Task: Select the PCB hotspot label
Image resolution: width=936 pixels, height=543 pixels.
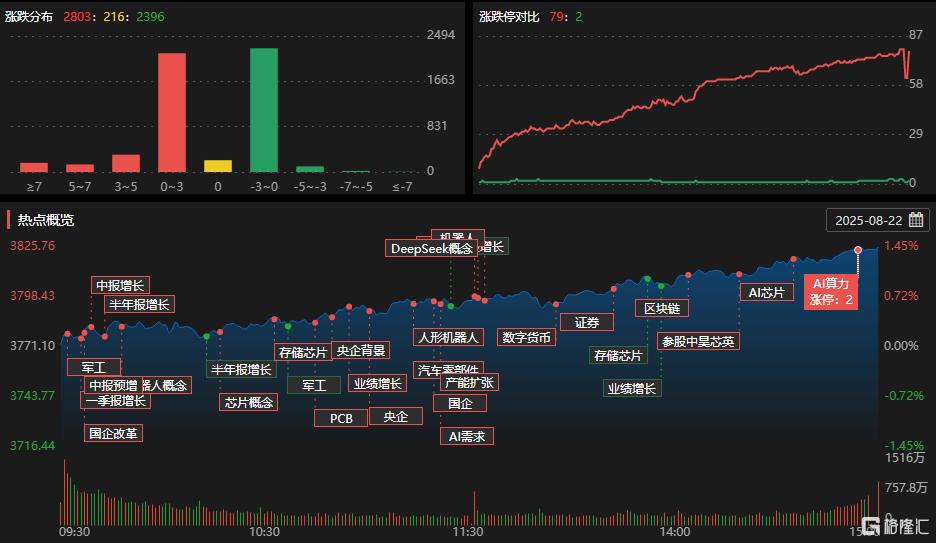Action: click(341, 418)
